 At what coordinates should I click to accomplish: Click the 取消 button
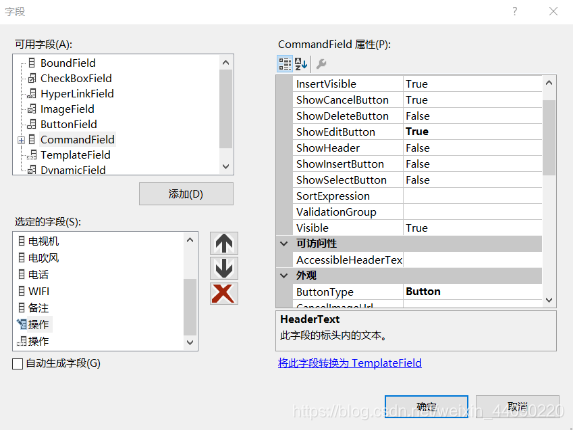tap(518, 406)
